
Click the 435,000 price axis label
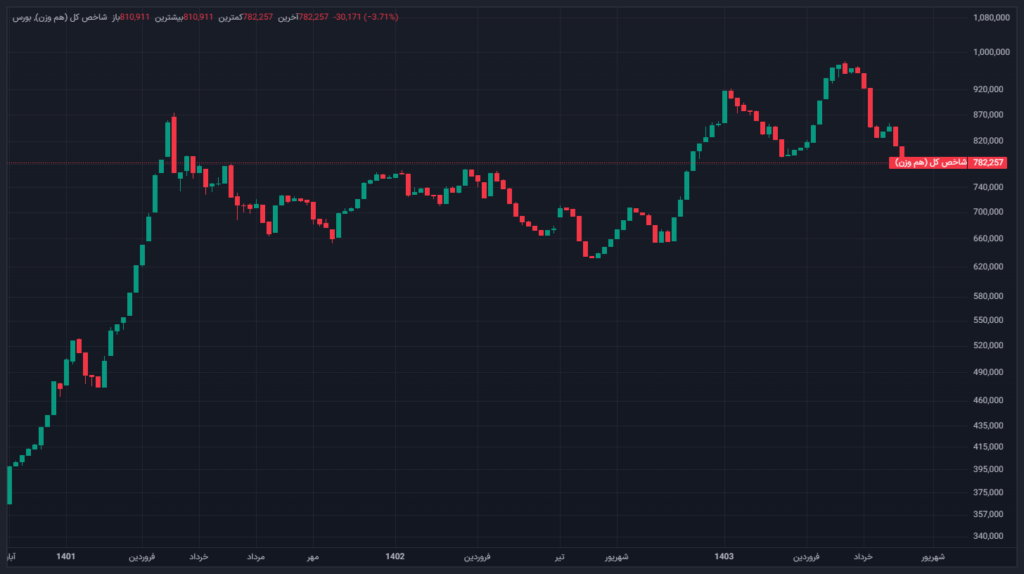(x=988, y=426)
